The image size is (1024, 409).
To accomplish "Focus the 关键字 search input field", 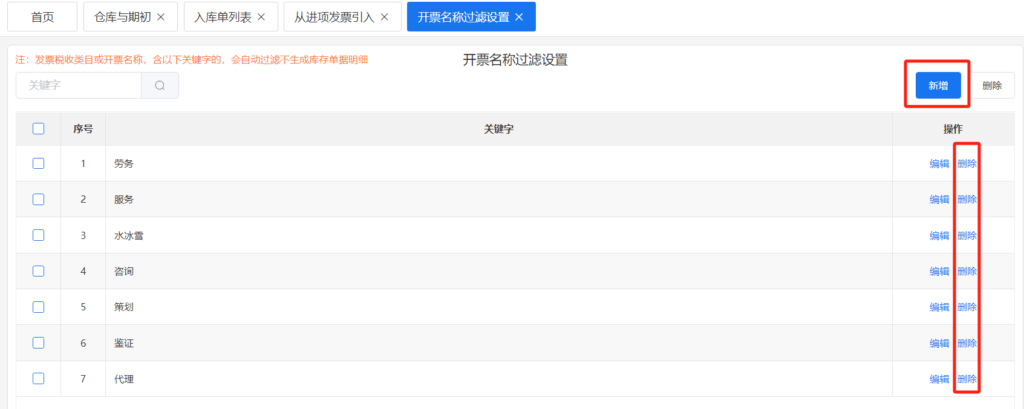I will click(x=78, y=86).
